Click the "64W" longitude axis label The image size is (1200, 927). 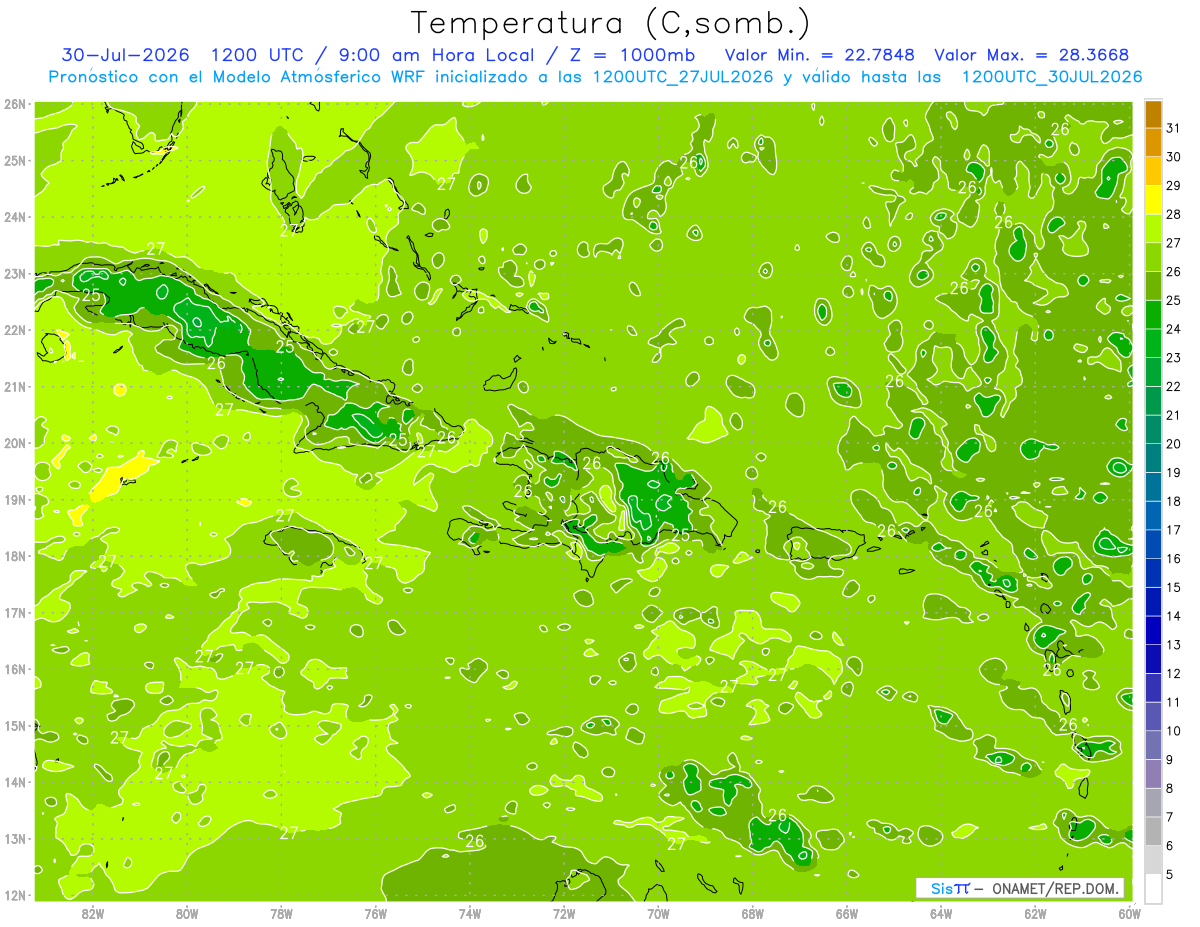point(941,913)
